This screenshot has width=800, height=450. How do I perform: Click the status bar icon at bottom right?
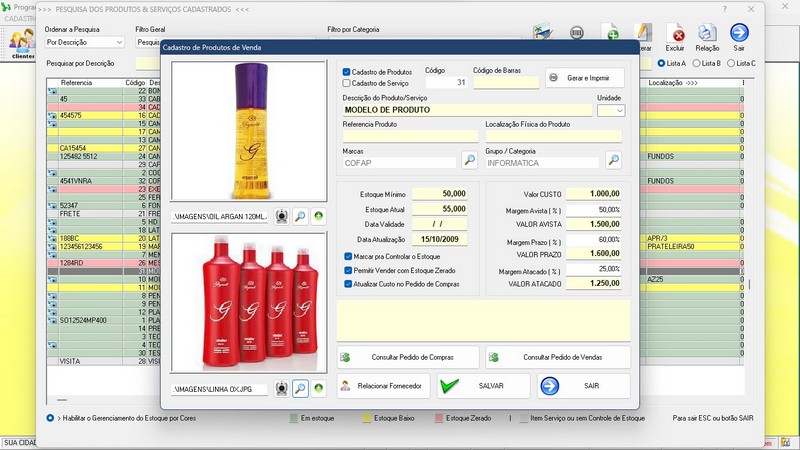pos(785,442)
